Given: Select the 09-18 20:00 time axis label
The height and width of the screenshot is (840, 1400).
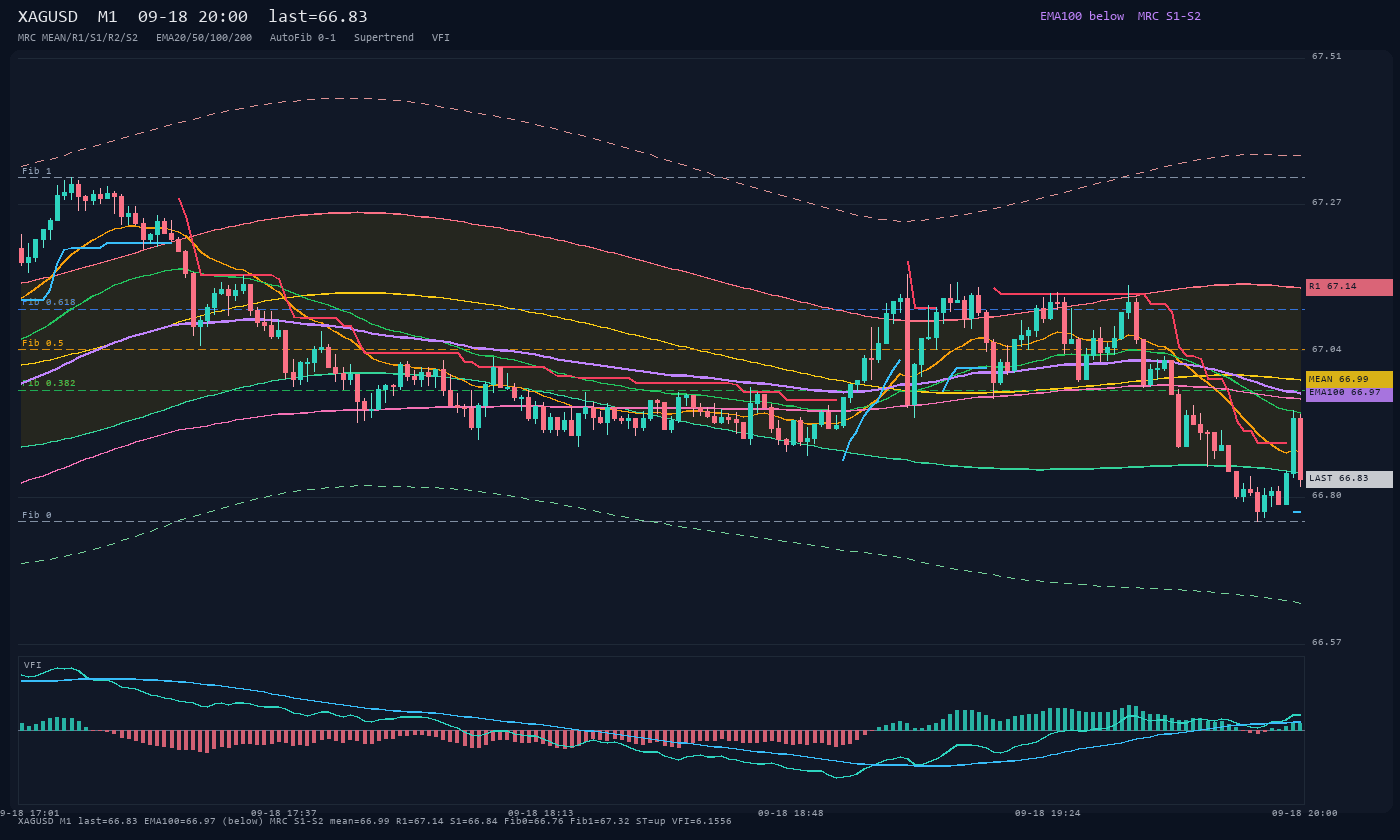Looking at the screenshot, I should pyautogui.click(x=1304, y=813).
